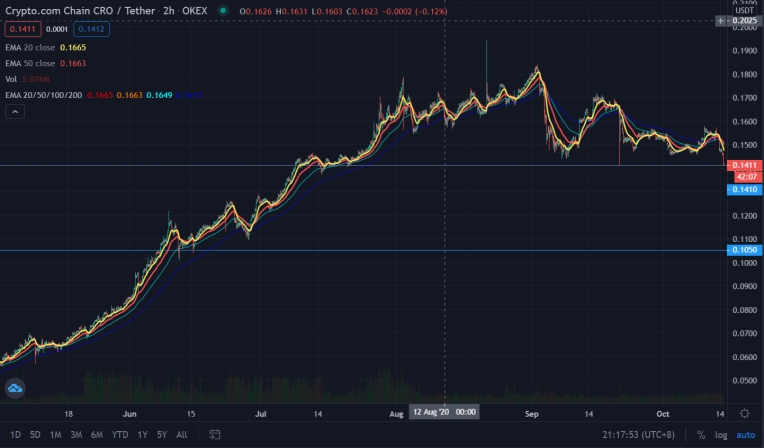This screenshot has width=764, height=448.
Task: Open the go-to-date calendar icon
Action: pyautogui.click(x=214, y=434)
